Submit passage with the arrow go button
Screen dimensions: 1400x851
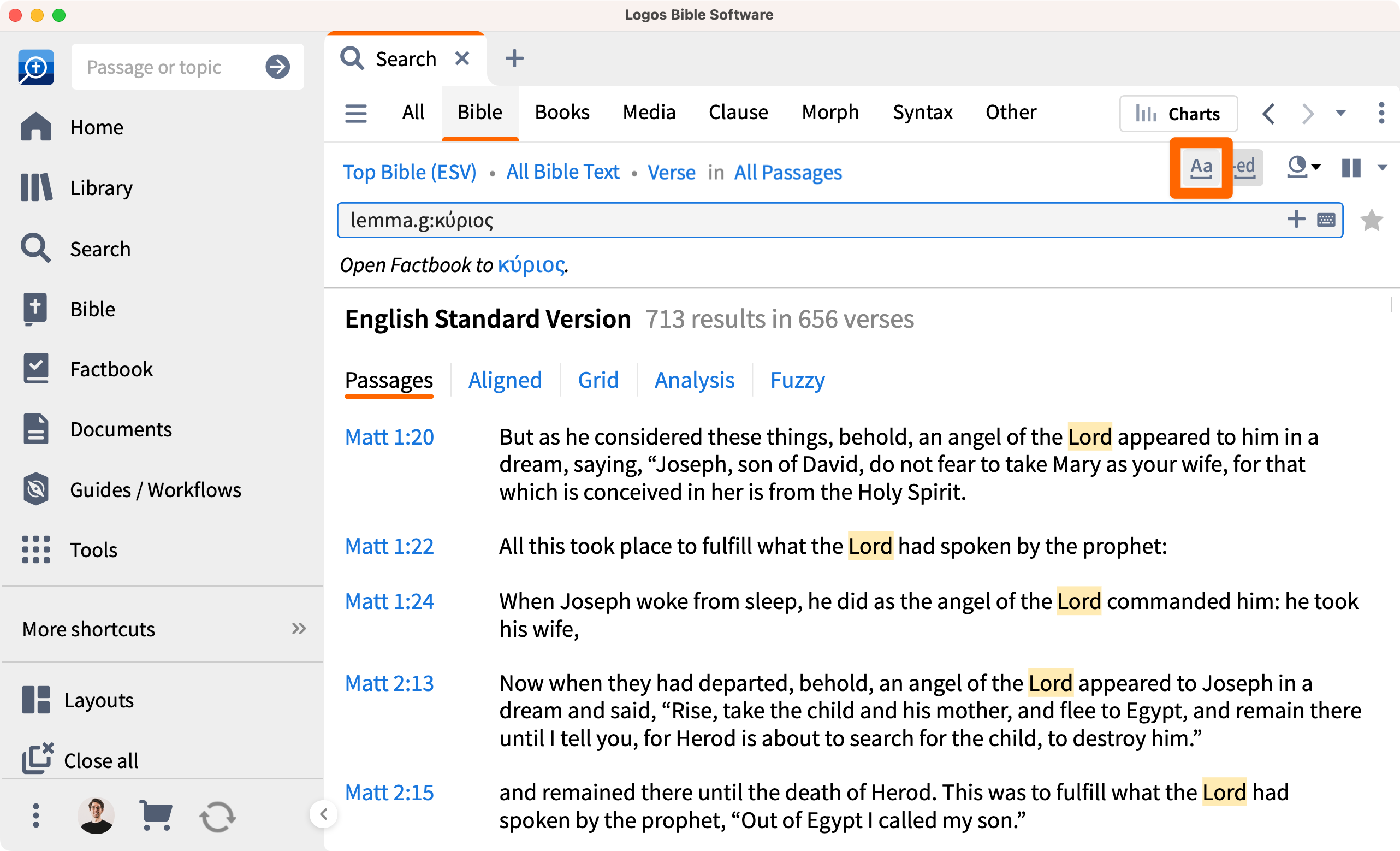click(x=278, y=67)
